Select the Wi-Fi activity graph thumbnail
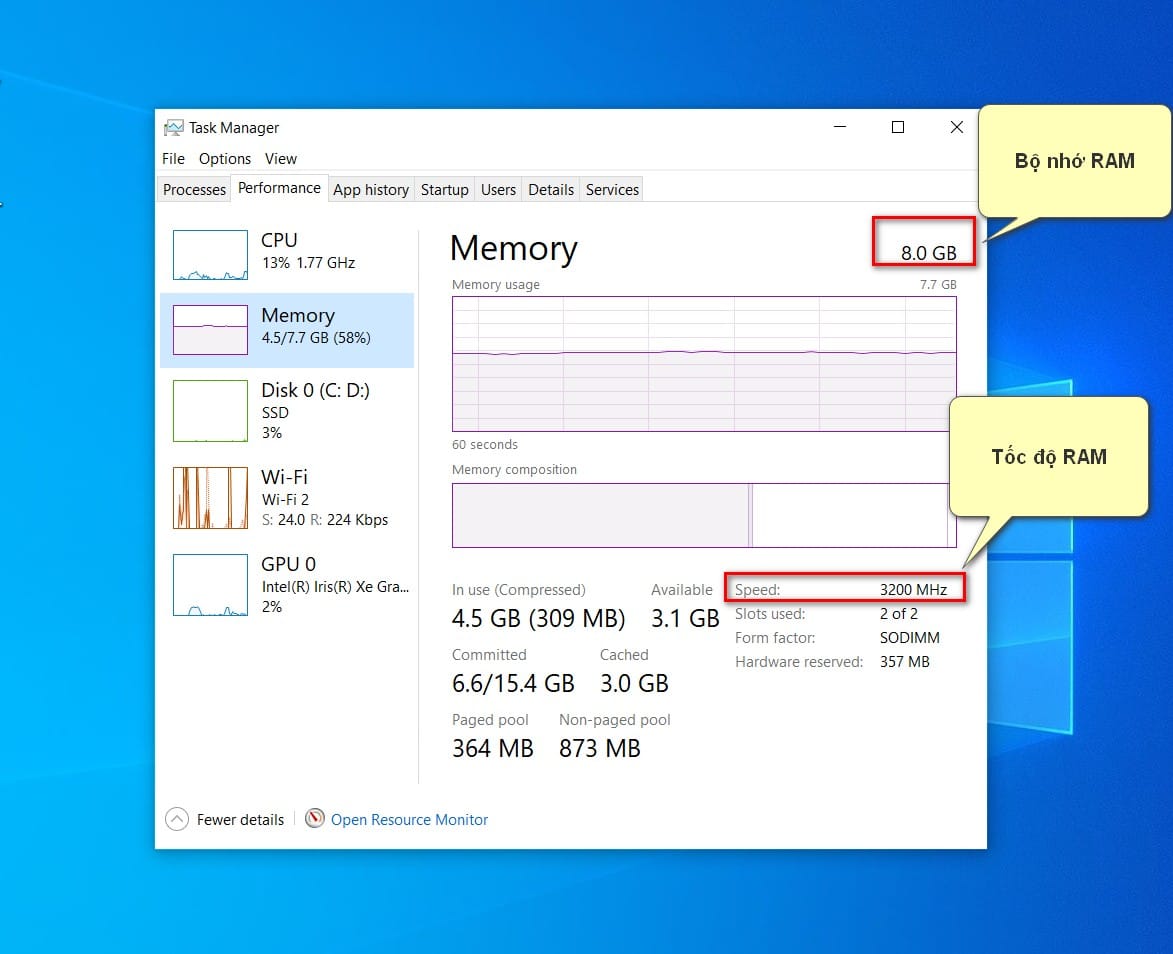This screenshot has width=1173, height=954. [x=210, y=498]
